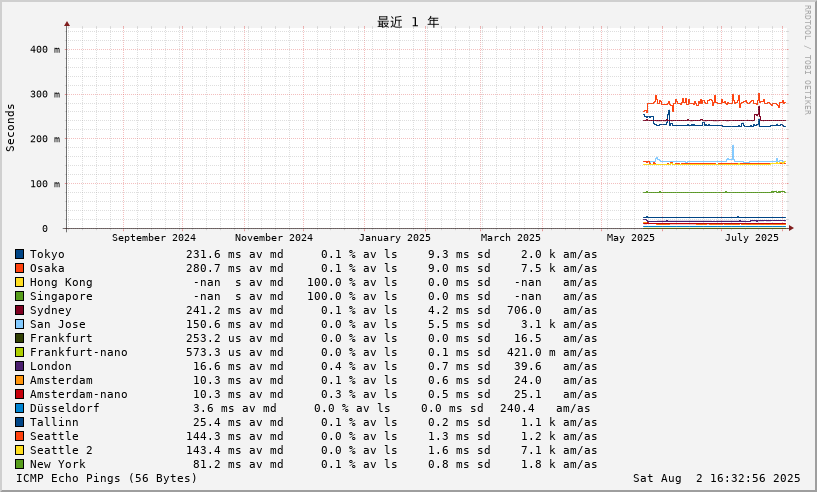Screen dimensions: 817x492
Task: Click New York's '81.2 ms' median value
Action: (x=217, y=464)
